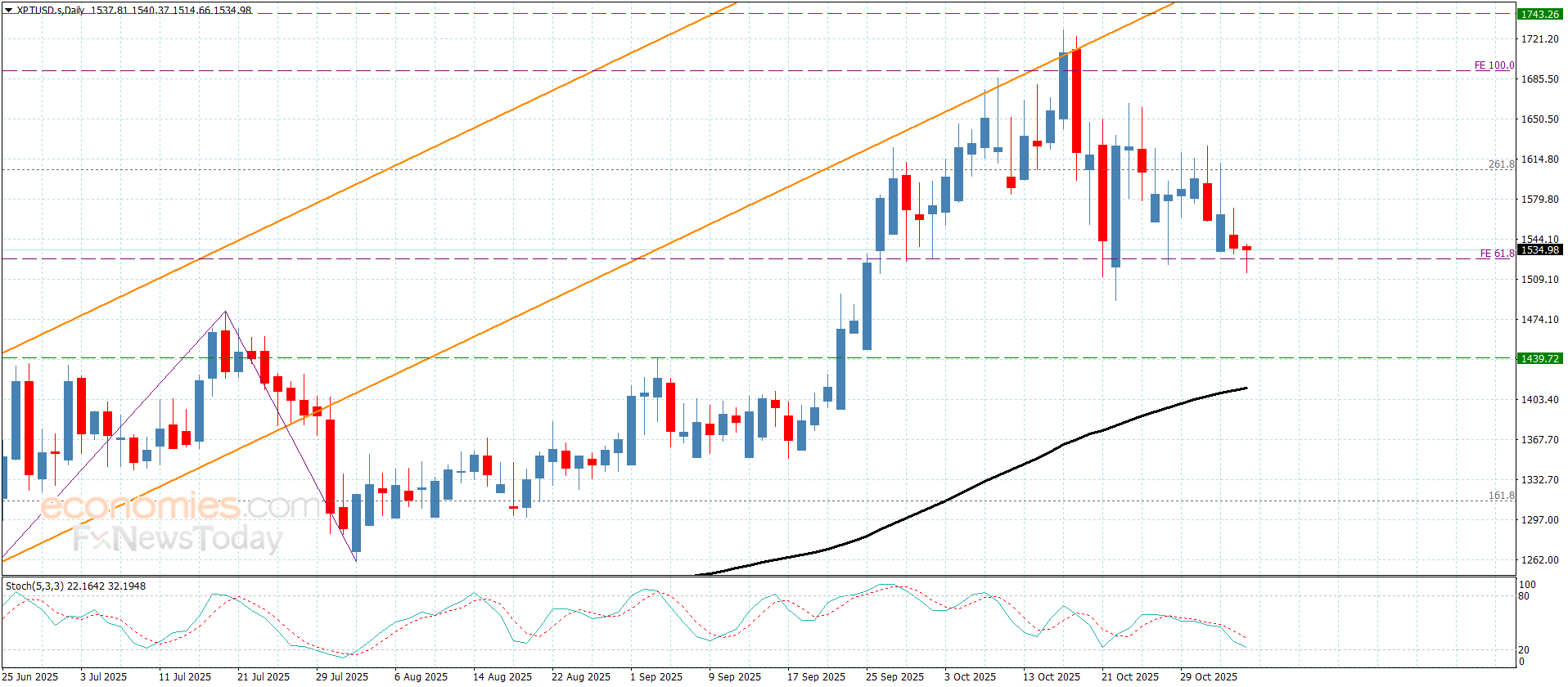Click the 25 Sep 2025 date label

click(895, 676)
